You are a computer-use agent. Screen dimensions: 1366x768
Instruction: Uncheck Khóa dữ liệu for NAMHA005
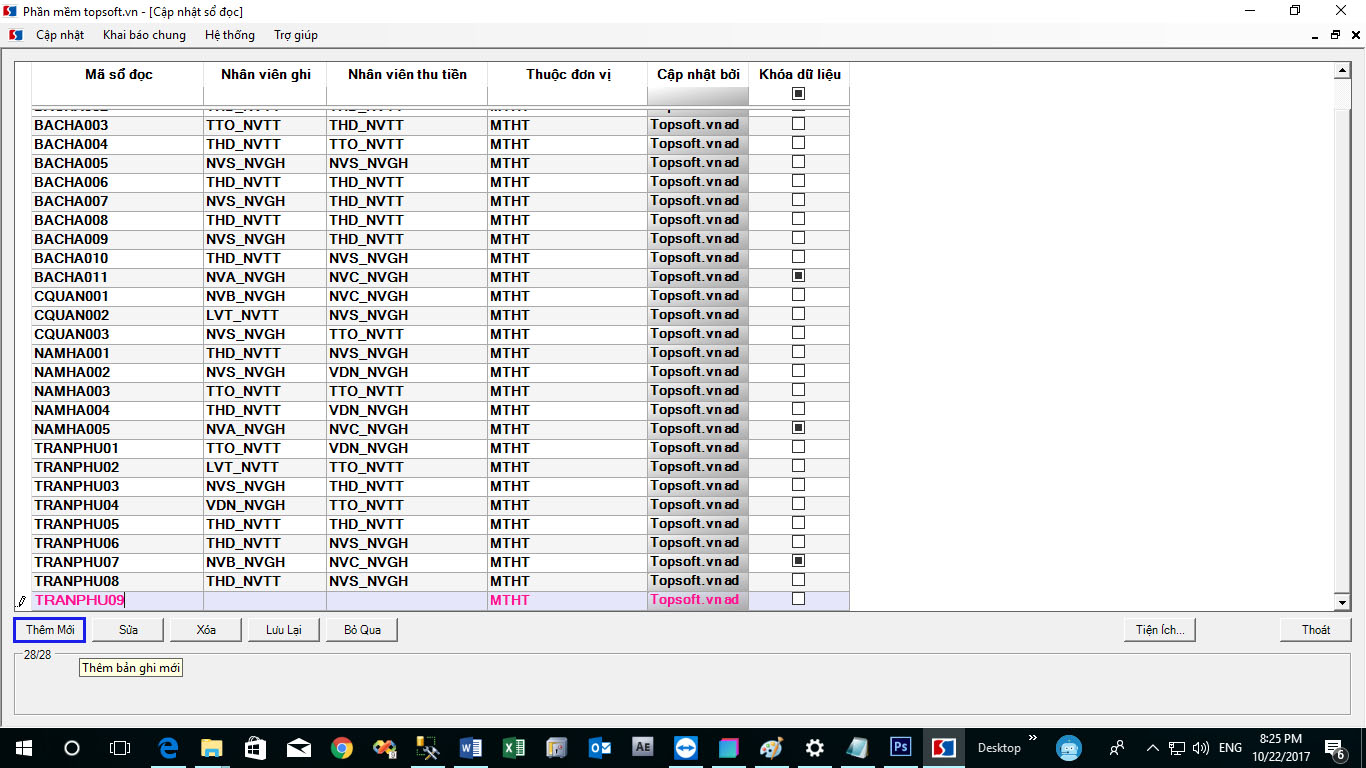coord(798,428)
